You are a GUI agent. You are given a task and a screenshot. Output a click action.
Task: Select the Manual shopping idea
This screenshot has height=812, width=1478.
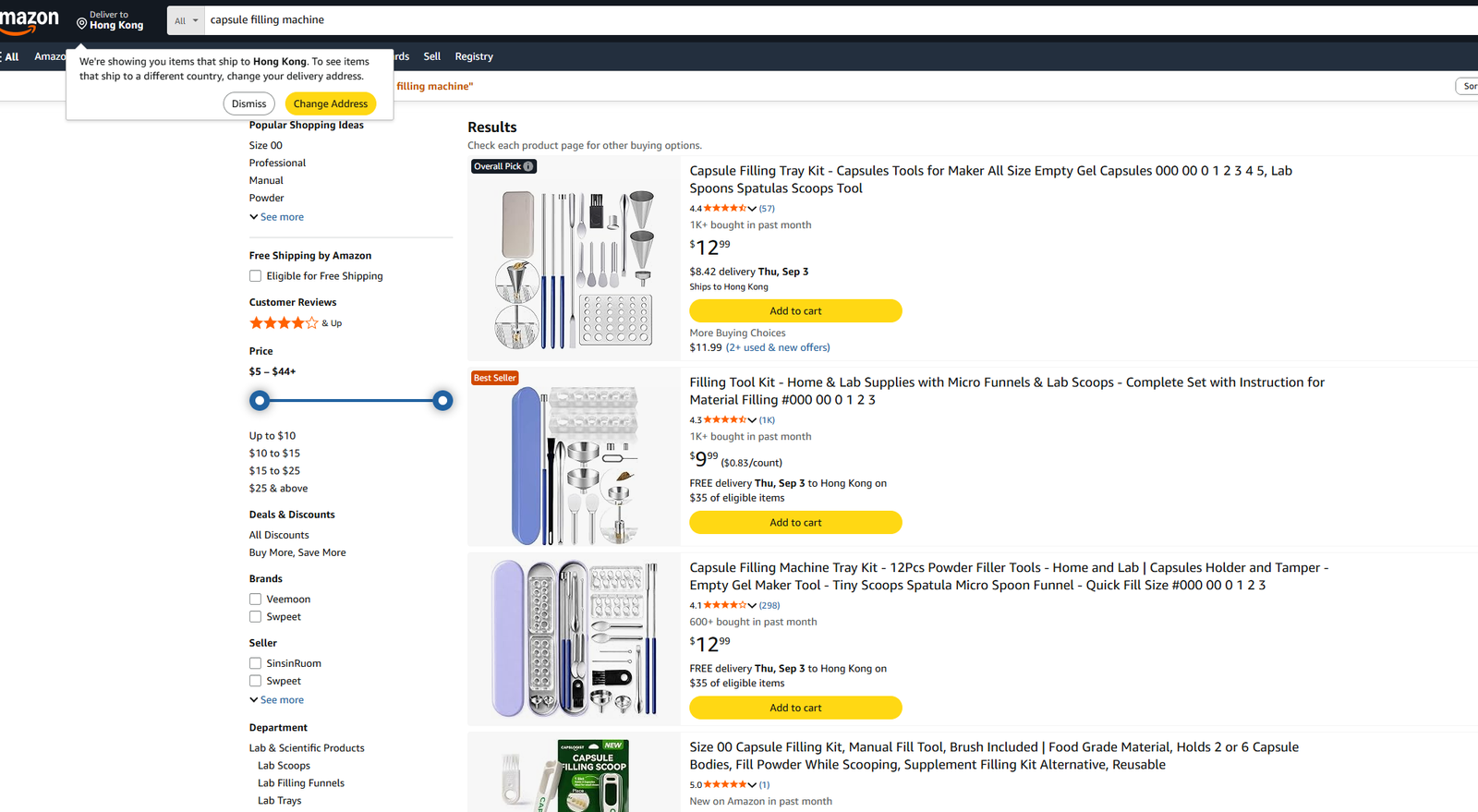click(266, 180)
